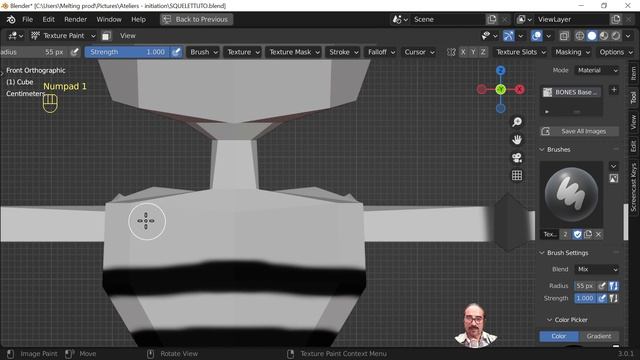Toggle strength pen pressure in header

[x=176, y=52]
